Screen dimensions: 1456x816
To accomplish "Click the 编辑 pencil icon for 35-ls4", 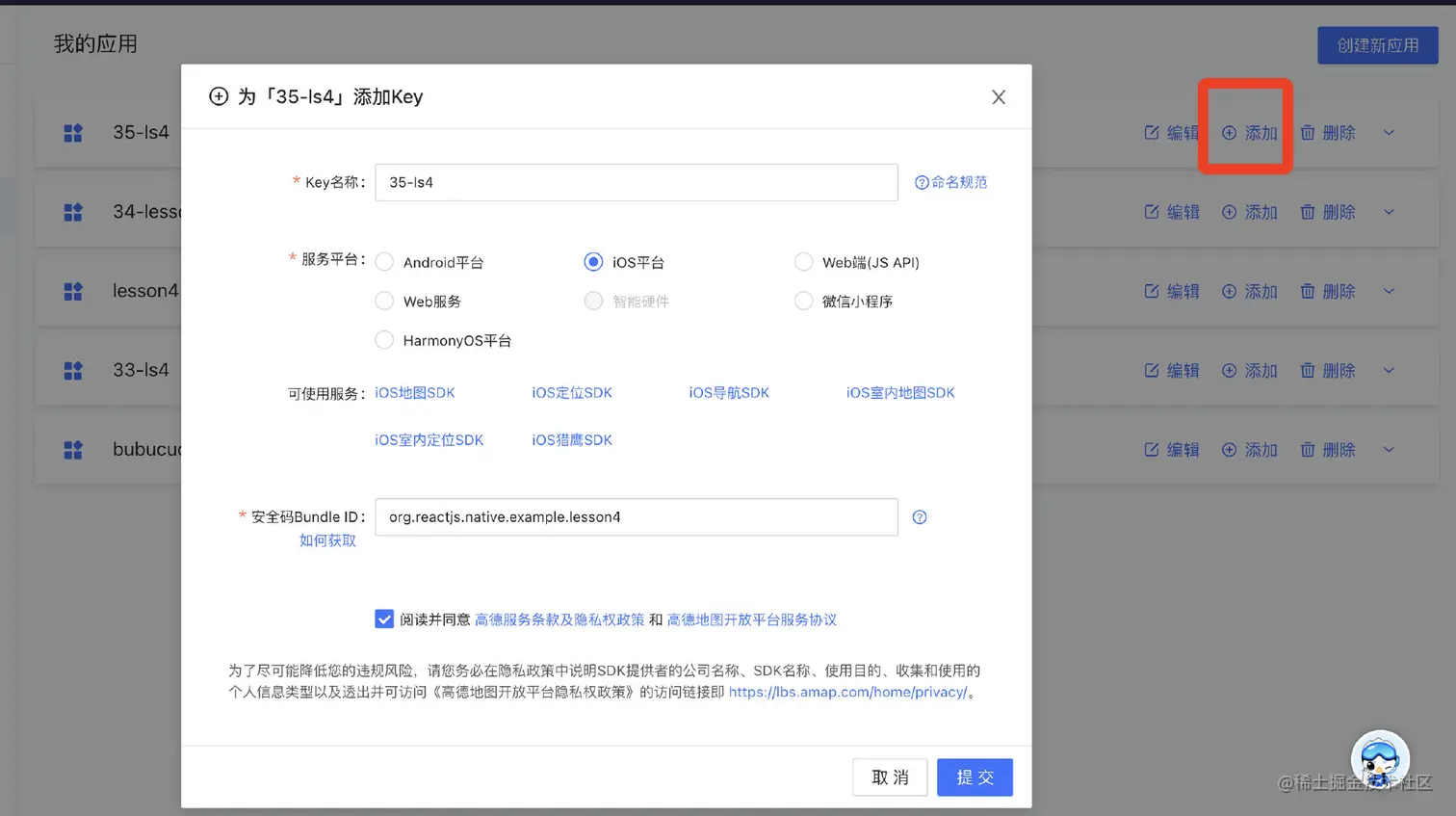I will tap(1152, 133).
